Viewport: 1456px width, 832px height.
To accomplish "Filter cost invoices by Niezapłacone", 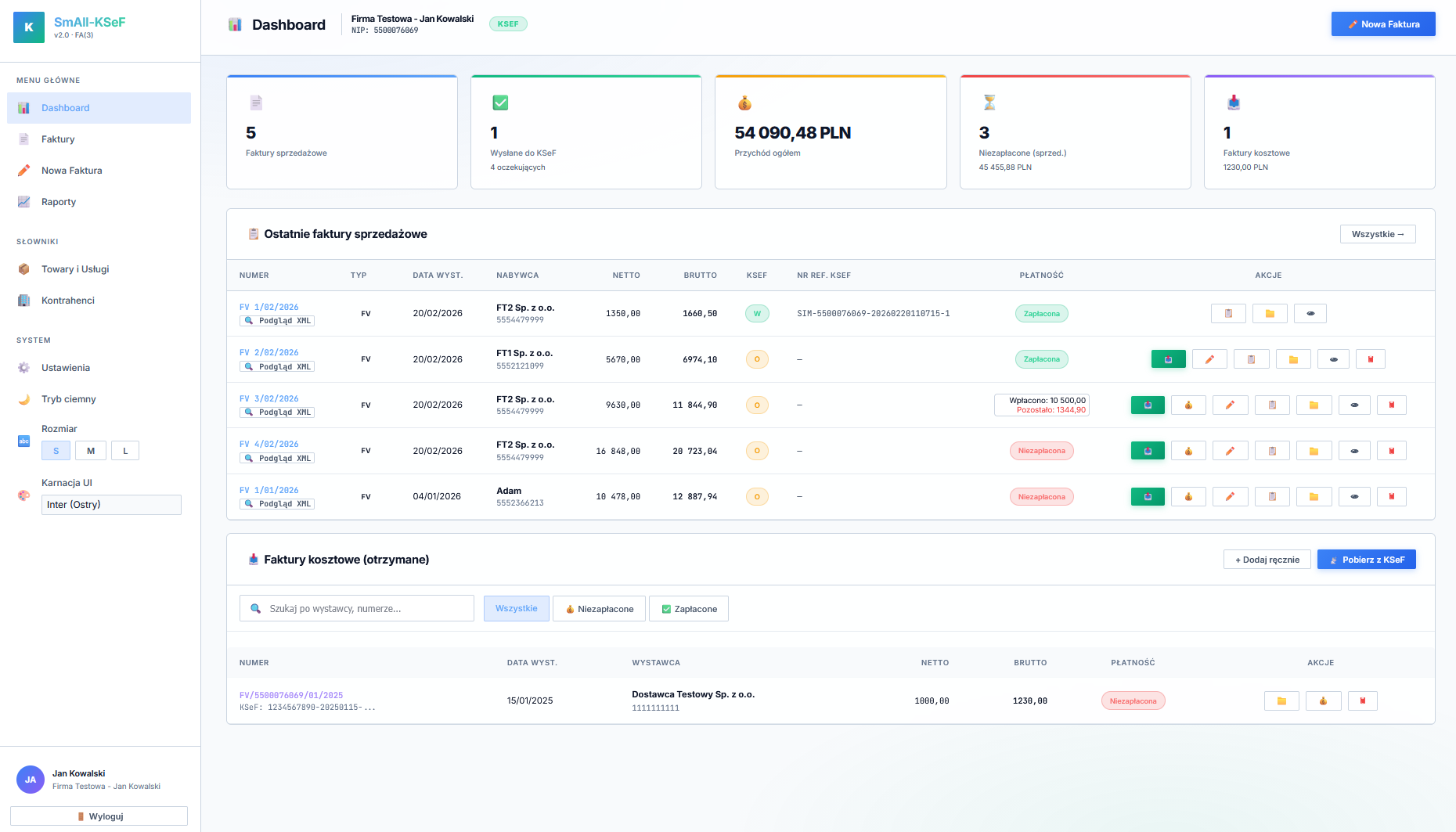I will pyautogui.click(x=599, y=608).
